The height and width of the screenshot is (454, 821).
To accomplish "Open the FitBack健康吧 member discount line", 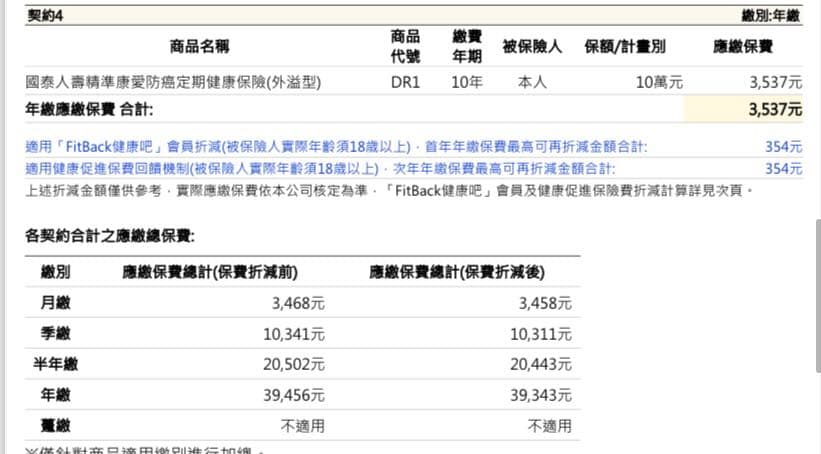I will [x=336, y=147].
